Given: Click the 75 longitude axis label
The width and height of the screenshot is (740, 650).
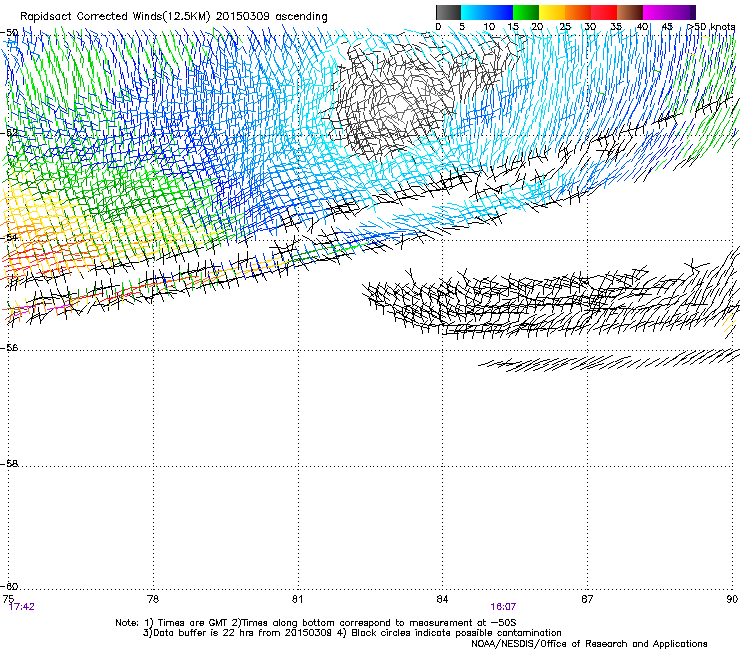Looking at the screenshot, I should 8,599.
